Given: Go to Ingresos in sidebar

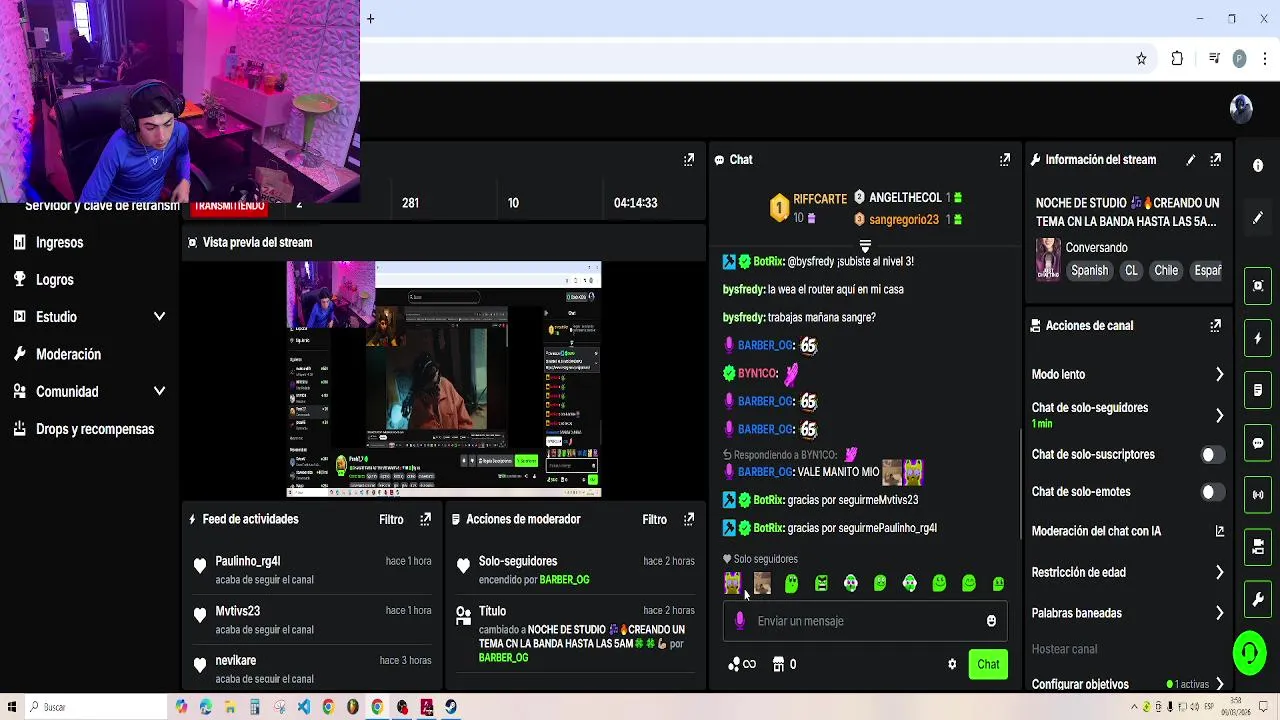Looking at the screenshot, I should coord(59,242).
